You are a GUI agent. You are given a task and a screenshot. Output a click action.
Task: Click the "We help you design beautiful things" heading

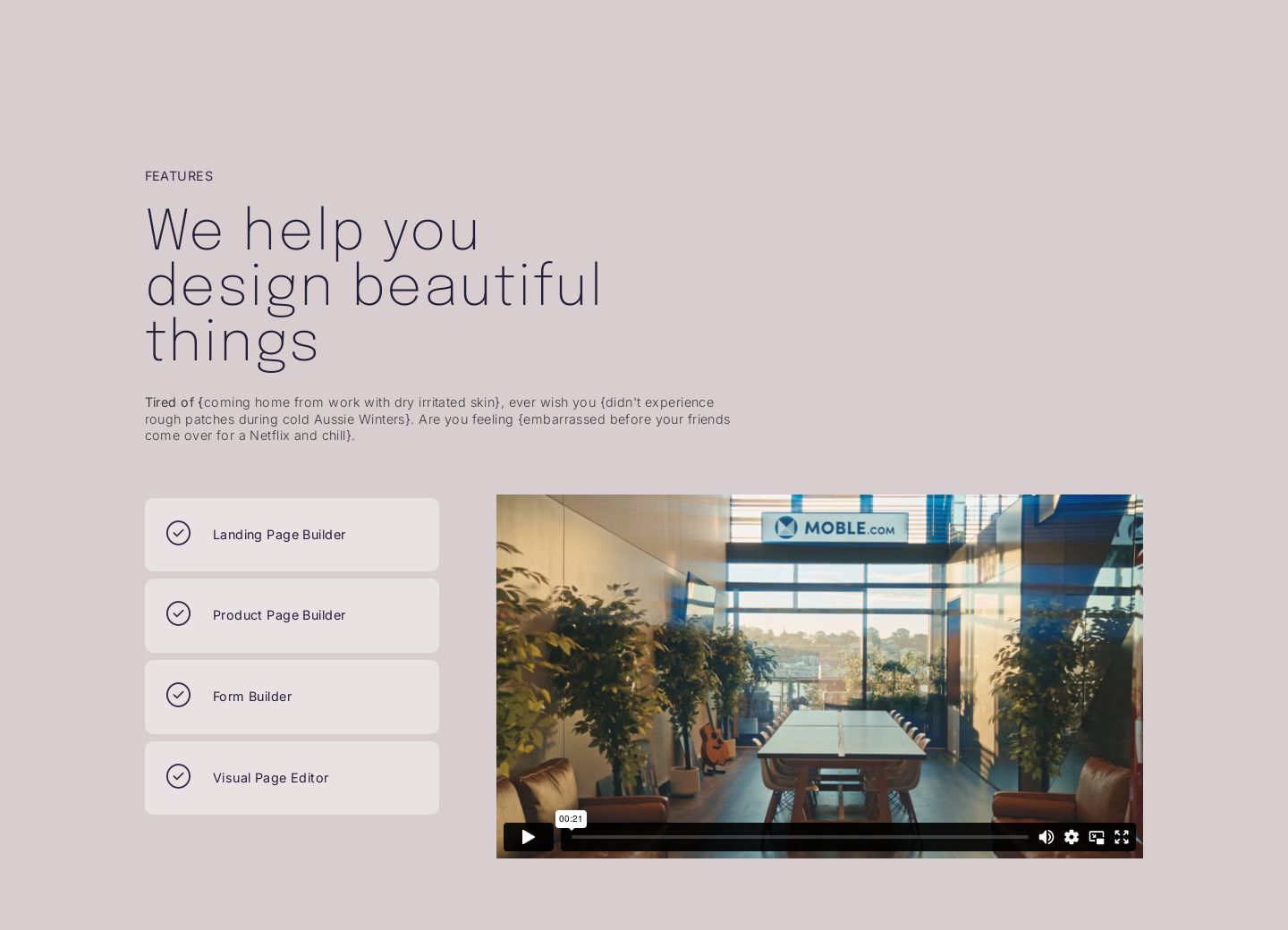[374, 284]
